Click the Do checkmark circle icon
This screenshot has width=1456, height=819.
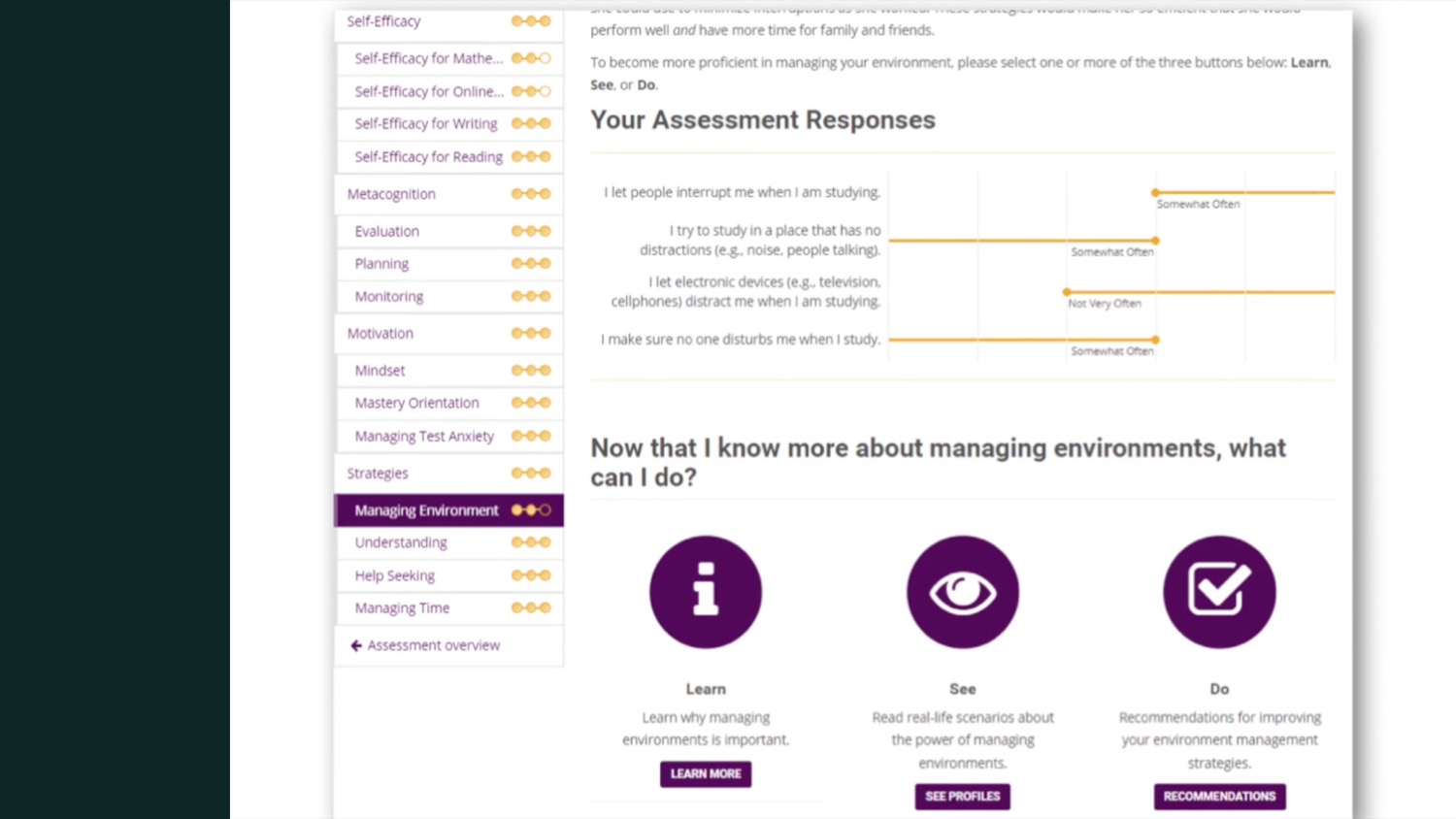coord(1219,592)
